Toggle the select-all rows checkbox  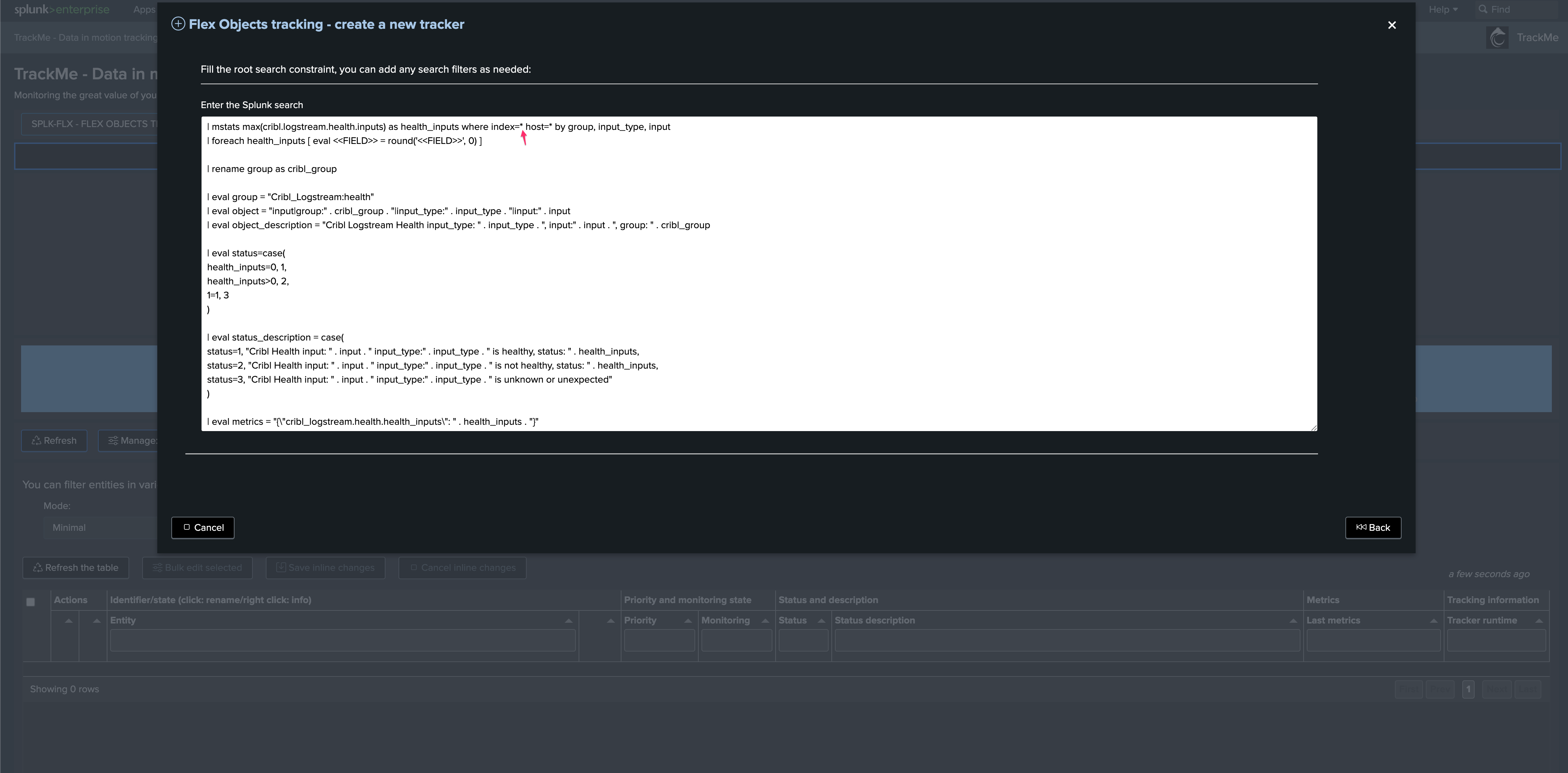pos(31,602)
